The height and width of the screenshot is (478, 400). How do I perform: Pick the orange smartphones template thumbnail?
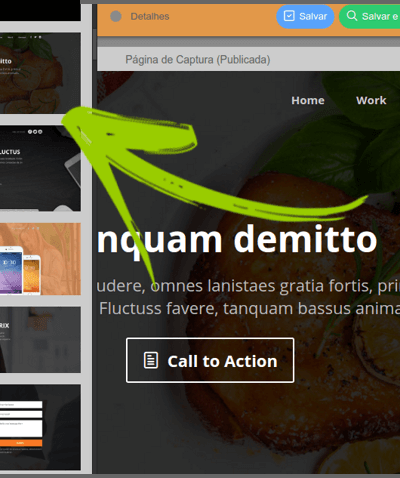pos(40,259)
